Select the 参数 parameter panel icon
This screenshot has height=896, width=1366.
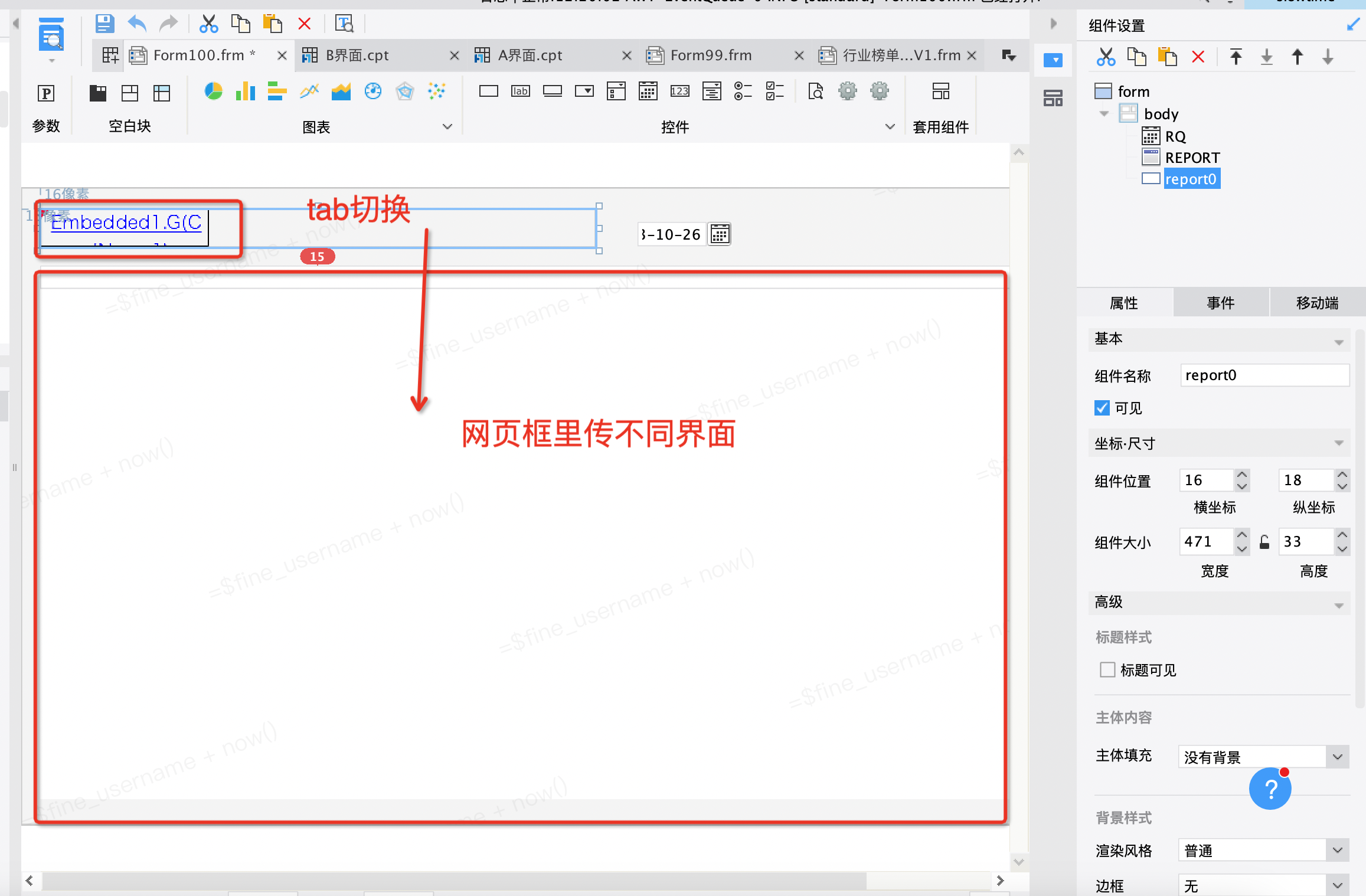tap(46, 93)
